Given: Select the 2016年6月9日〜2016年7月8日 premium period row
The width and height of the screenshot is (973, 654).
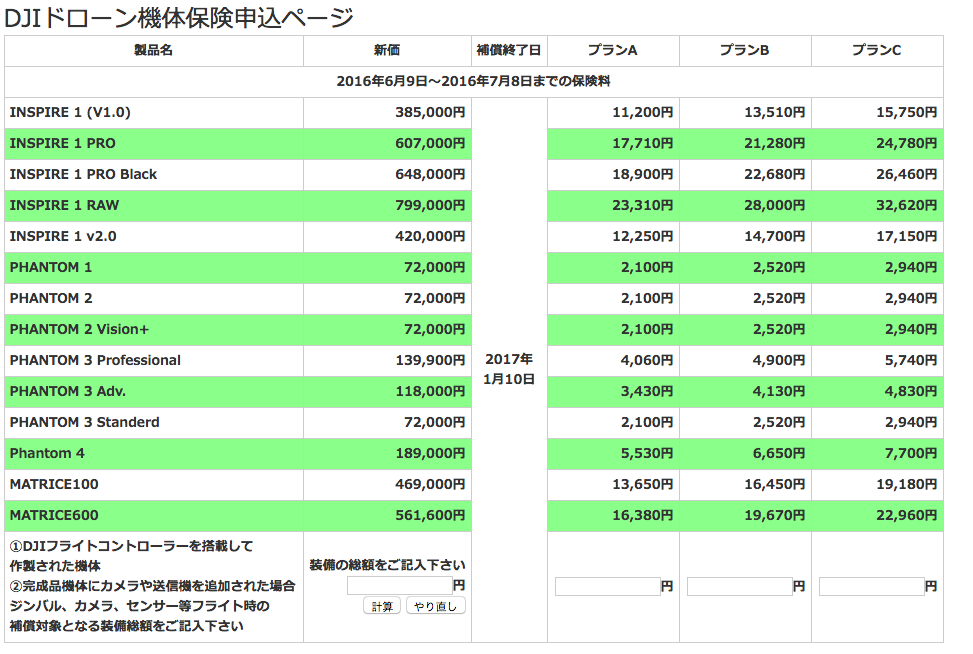Looking at the screenshot, I should coord(473,81).
